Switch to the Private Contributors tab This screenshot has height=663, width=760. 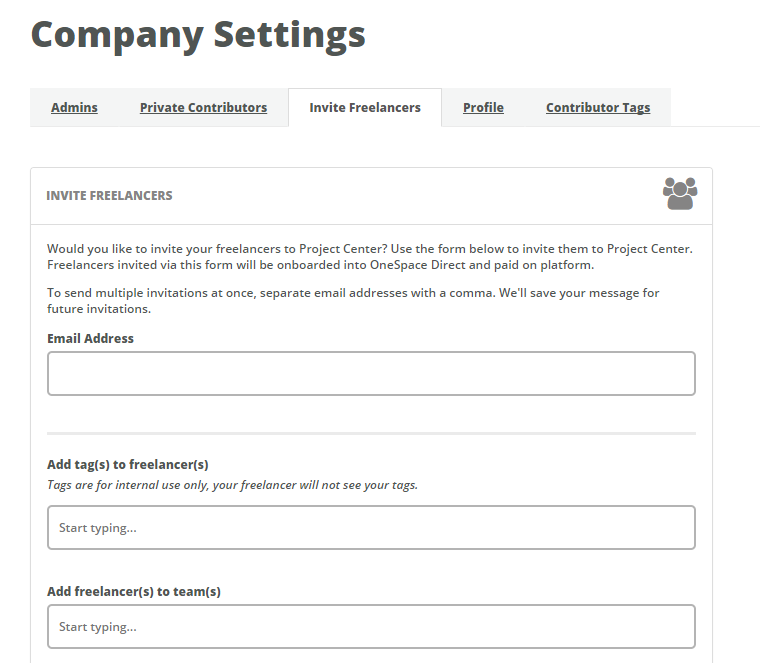pyautogui.click(x=204, y=108)
